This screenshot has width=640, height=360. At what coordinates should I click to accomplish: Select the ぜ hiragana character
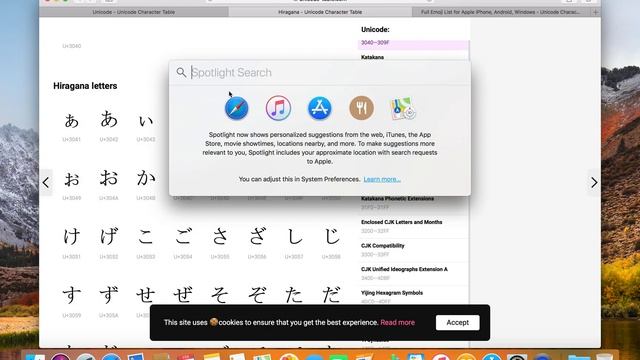point(182,295)
